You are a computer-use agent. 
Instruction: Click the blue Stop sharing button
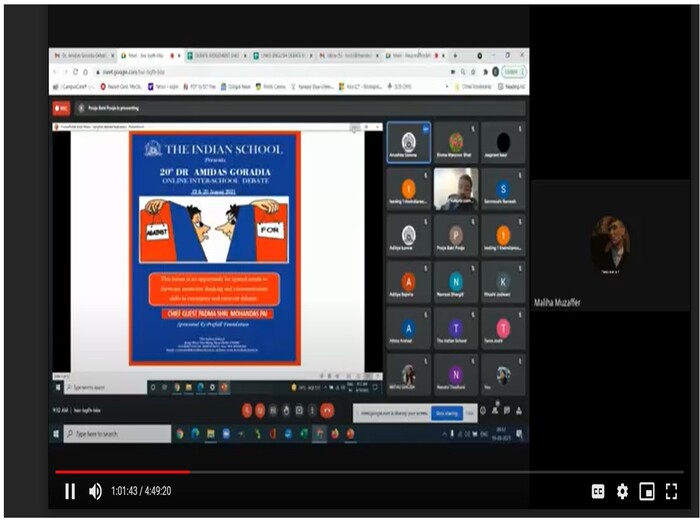447,413
